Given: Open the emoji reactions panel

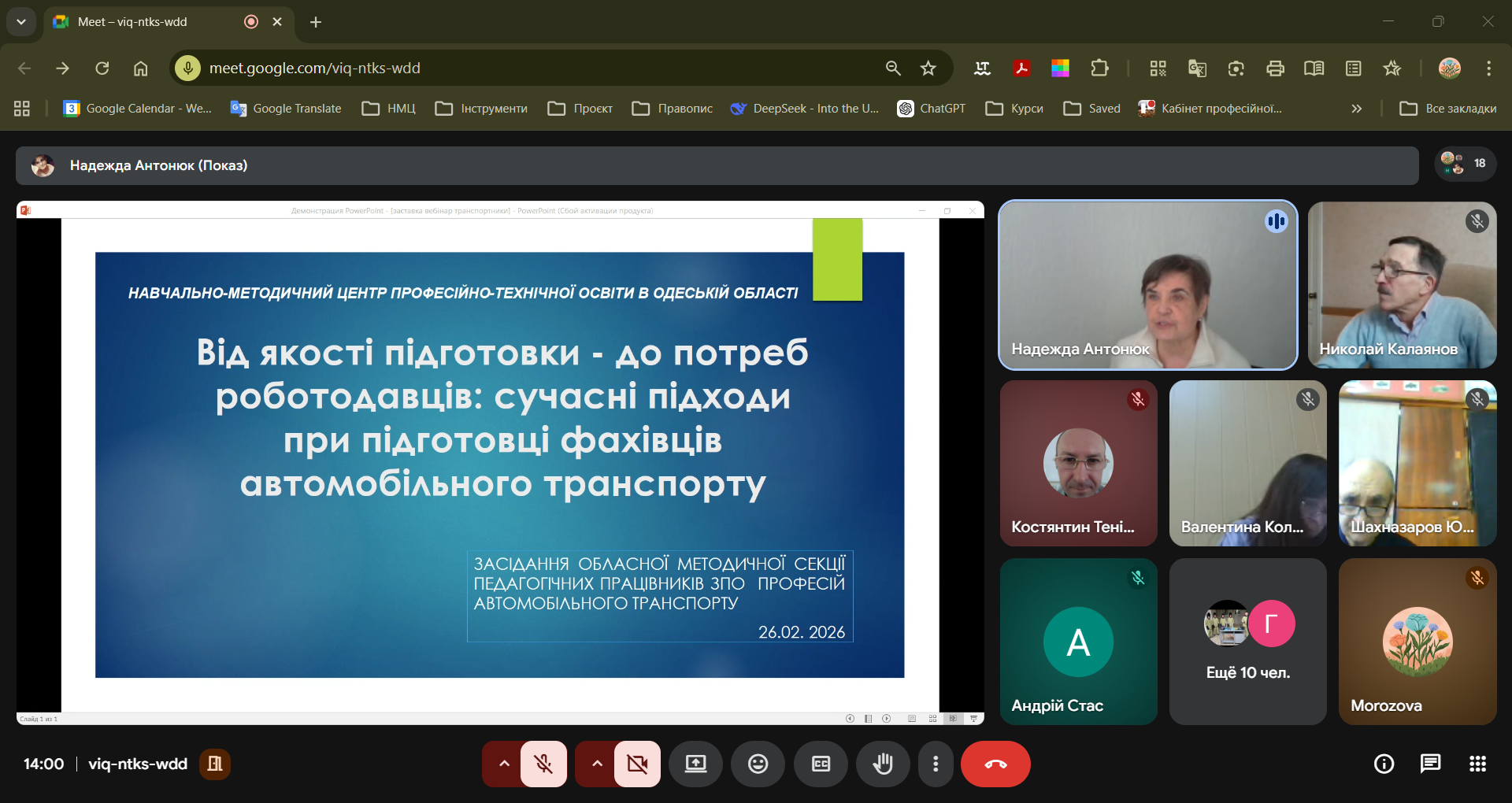Looking at the screenshot, I should (x=758, y=764).
